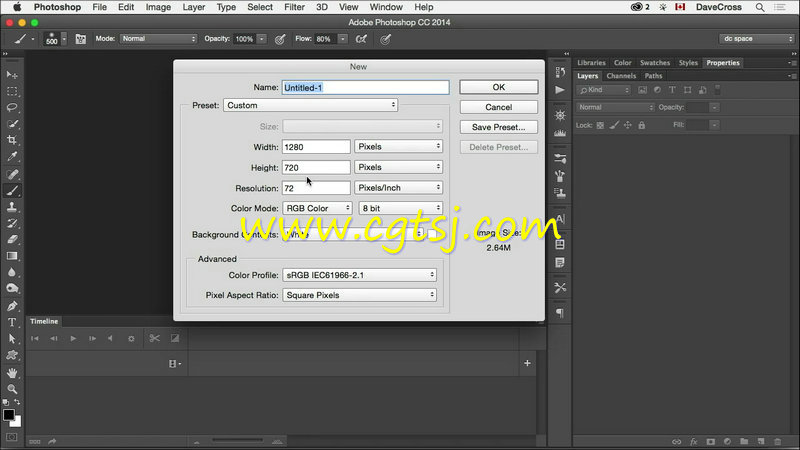Toggle Quick Mask mode icon
The image size is (800, 450).
pos(12,437)
